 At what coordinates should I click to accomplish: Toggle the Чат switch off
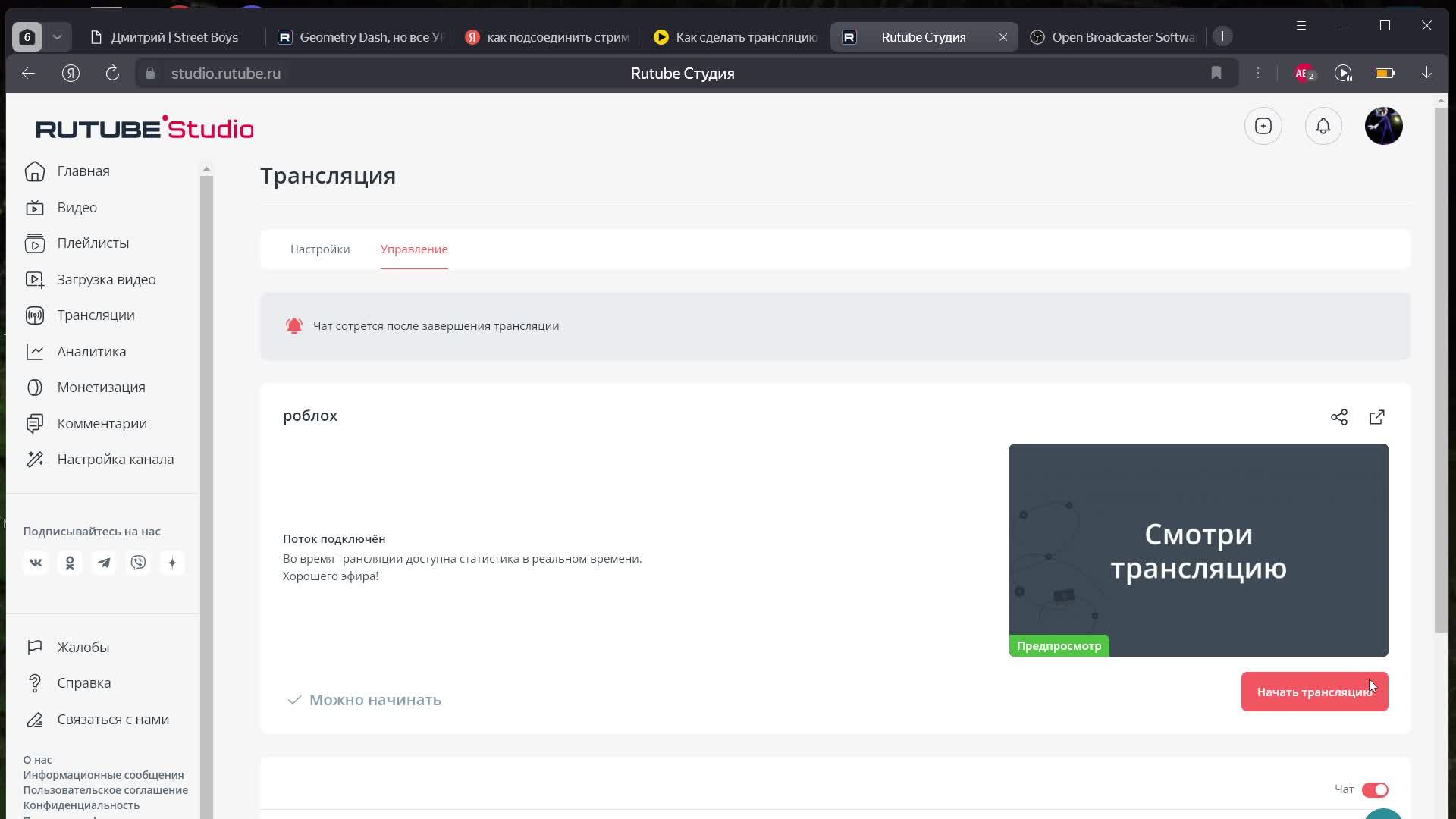tap(1374, 789)
